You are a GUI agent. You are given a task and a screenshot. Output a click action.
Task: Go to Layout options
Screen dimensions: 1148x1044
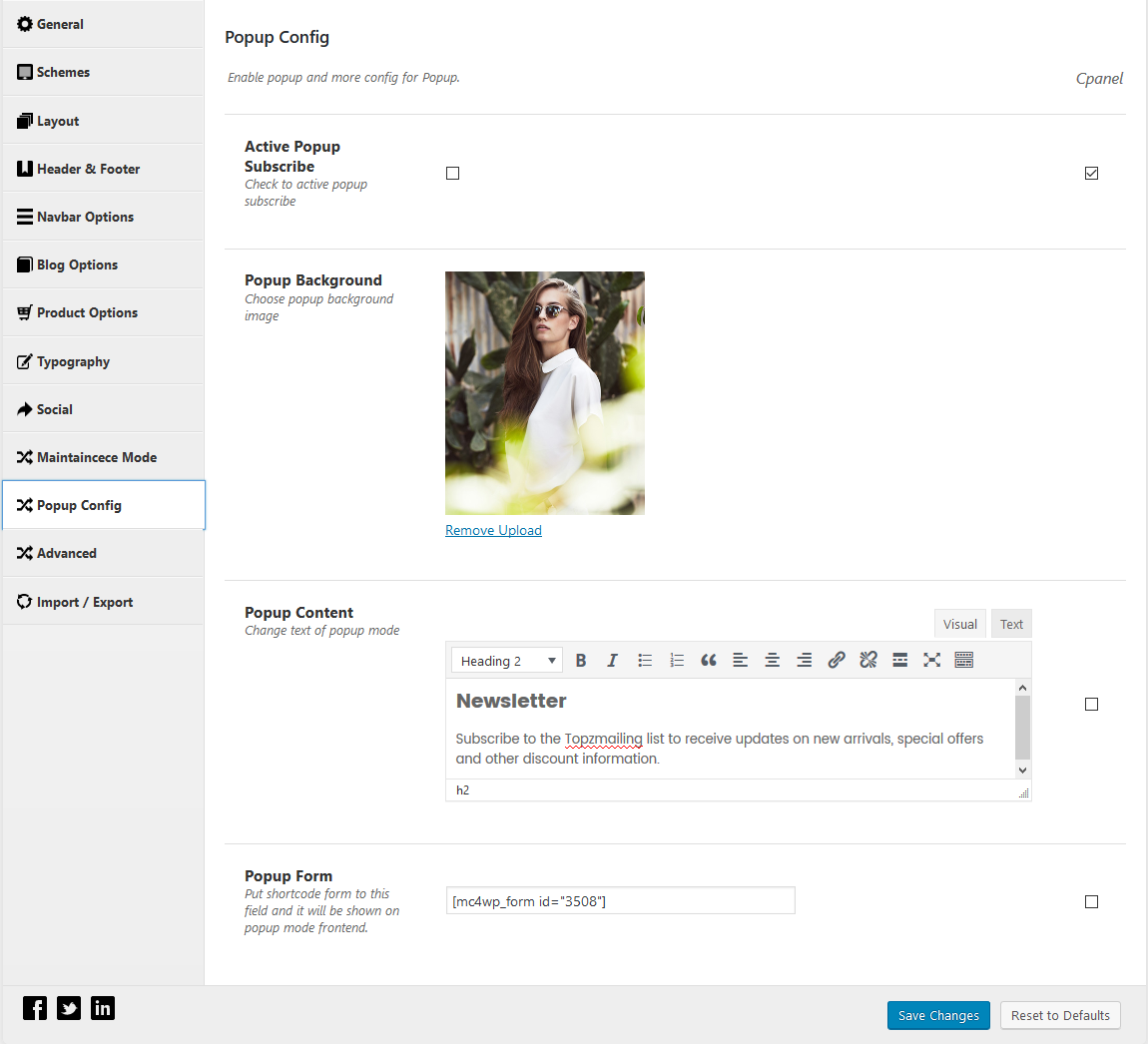(103, 121)
